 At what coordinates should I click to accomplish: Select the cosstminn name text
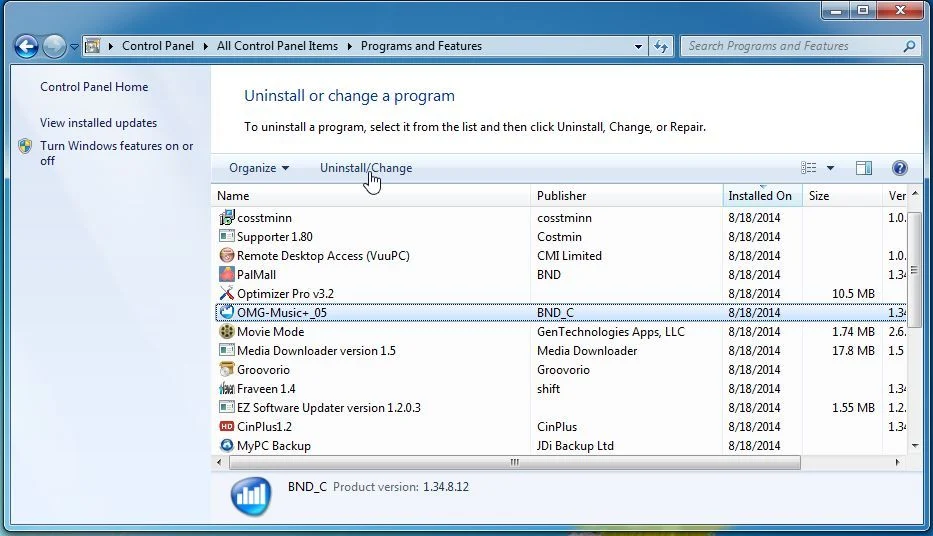coord(264,218)
